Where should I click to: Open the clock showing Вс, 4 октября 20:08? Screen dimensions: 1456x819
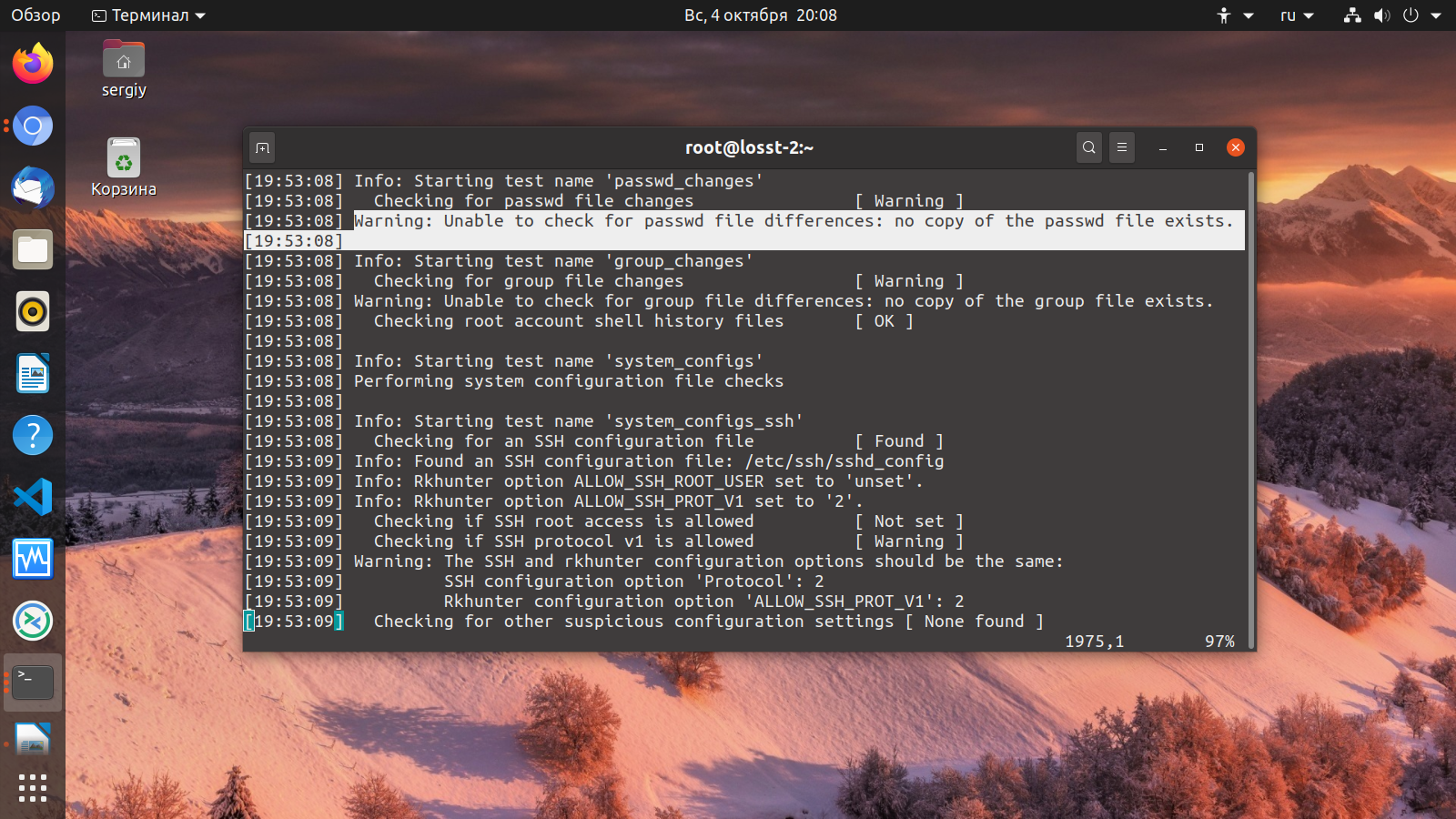pyautogui.click(x=761, y=15)
